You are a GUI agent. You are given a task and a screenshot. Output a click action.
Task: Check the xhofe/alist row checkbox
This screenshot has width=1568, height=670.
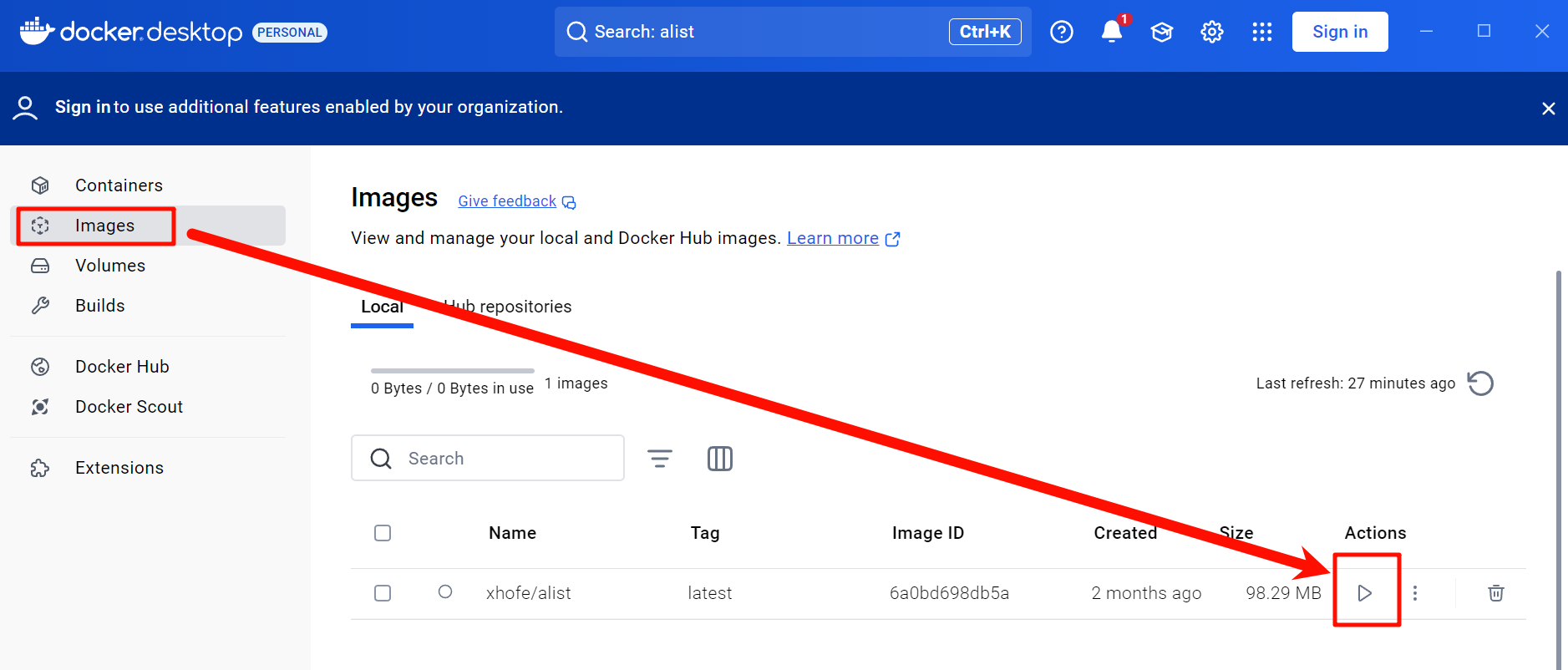[x=383, y=593]
